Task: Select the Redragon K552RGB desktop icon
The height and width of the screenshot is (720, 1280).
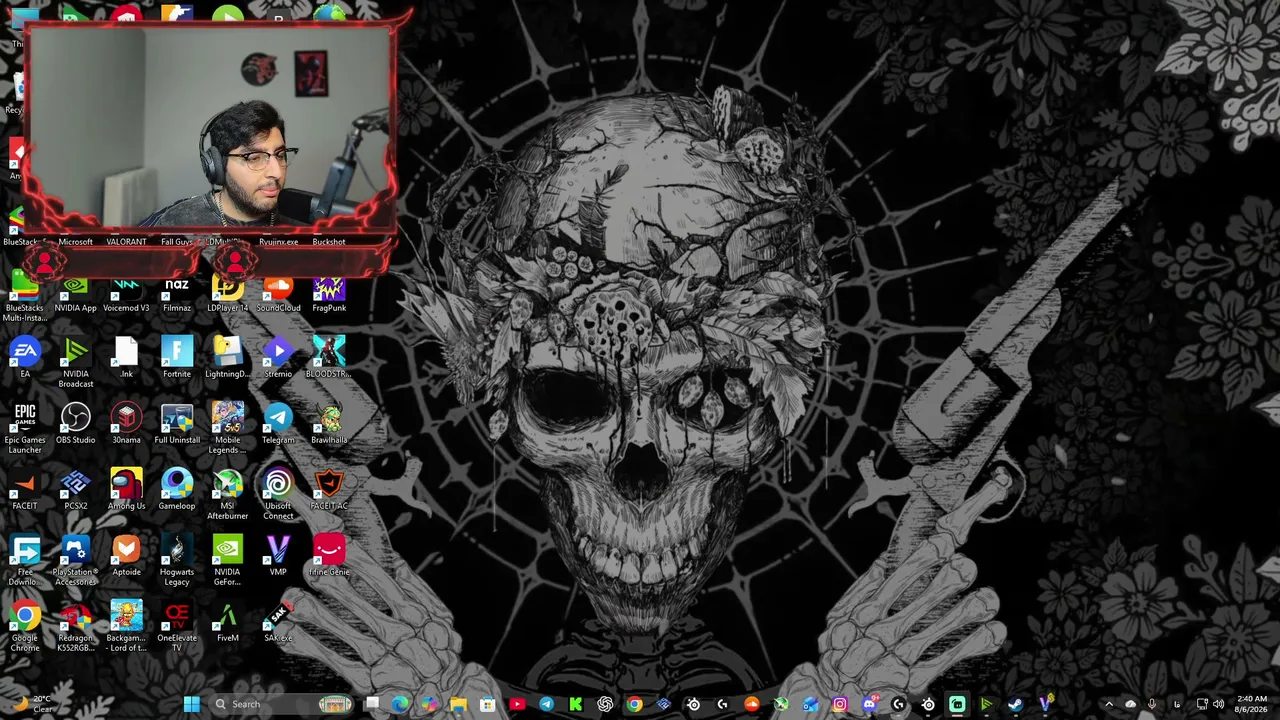Action: [75, 627]
